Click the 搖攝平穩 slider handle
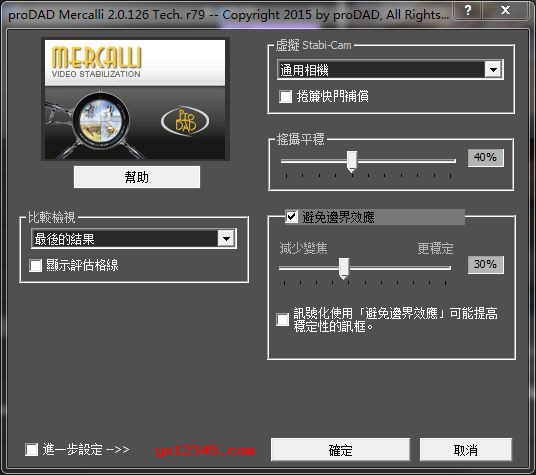 [x=352, y=161]
